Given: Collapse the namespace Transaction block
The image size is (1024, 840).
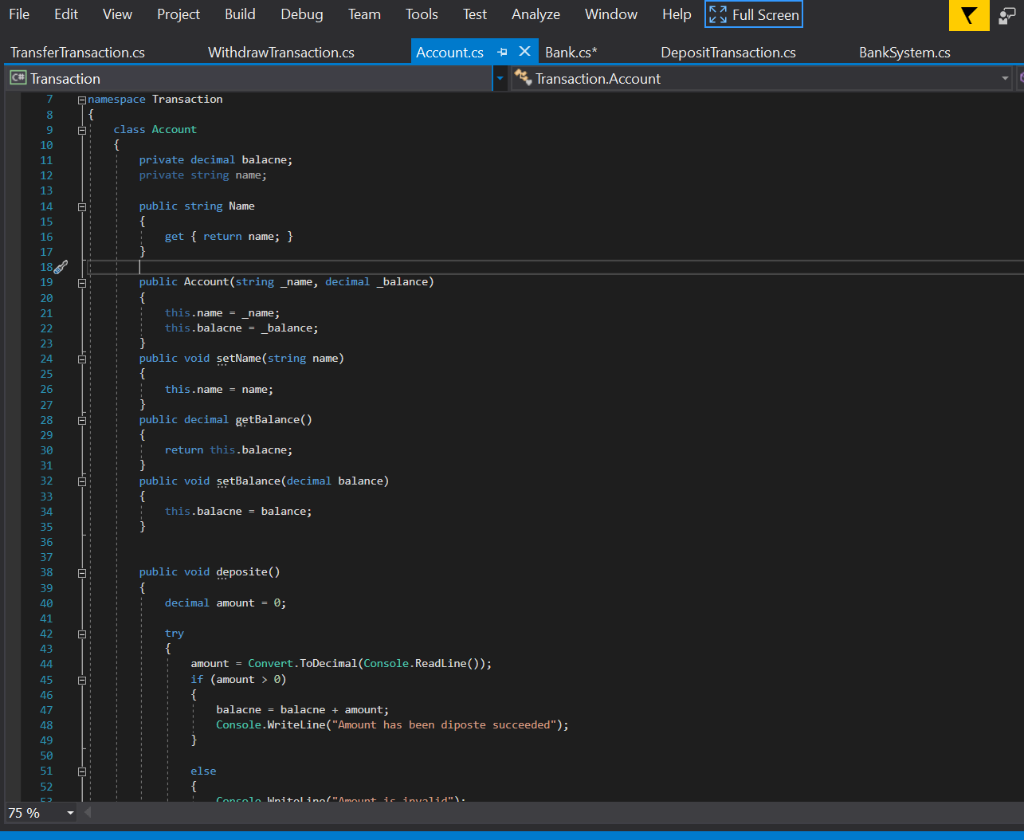Looking at the screenshot, I should (82, 100).
